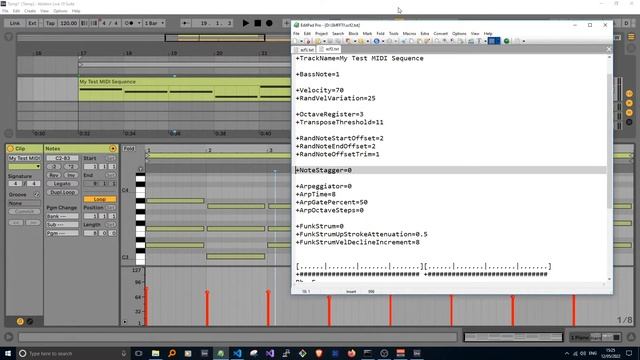Open EditPad Pro Options menu
This screenshot has width=640, height=360.
(459, 33)
